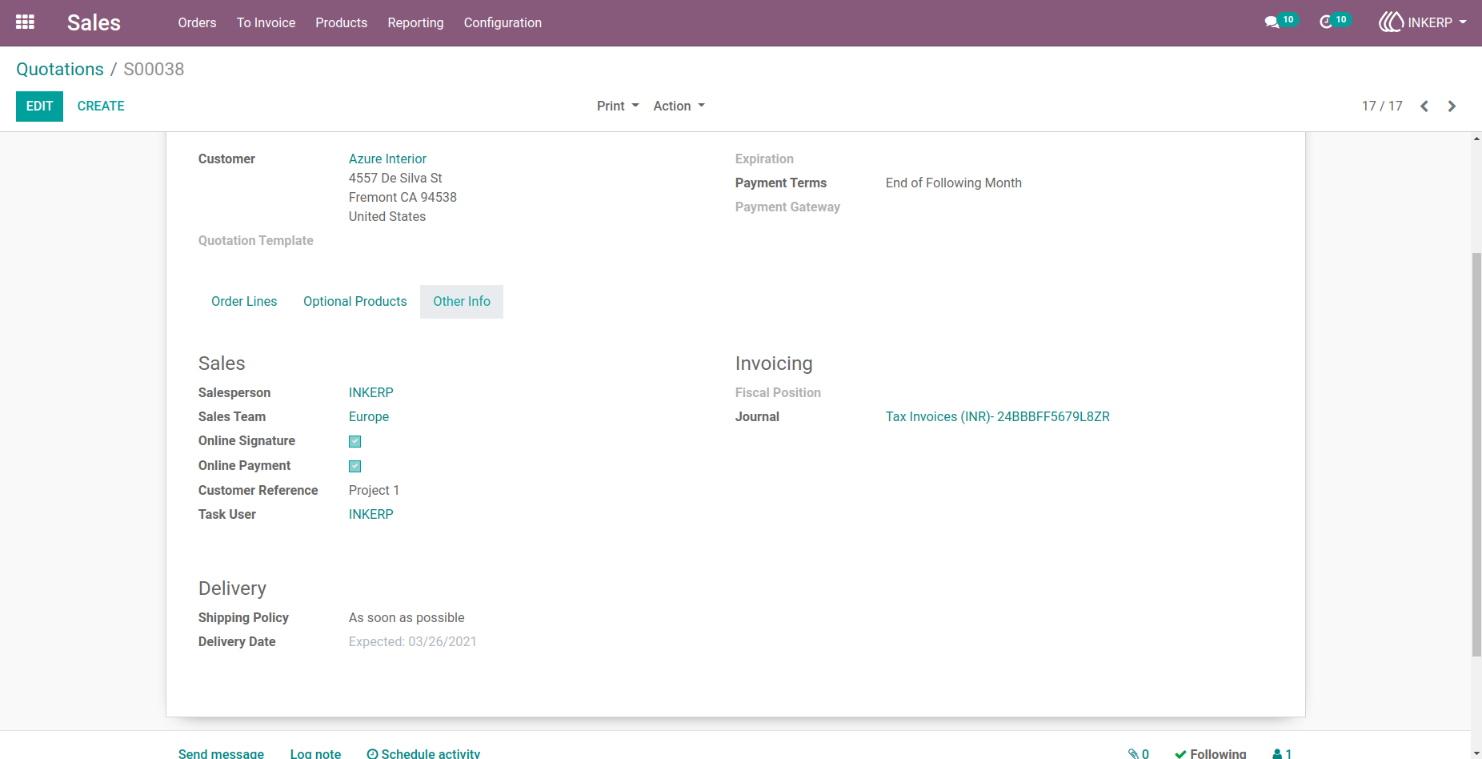This screenshot has width=1482, height=759.
Task: Click the 17 / 17 pager counter
Action: pos(1382,106)
